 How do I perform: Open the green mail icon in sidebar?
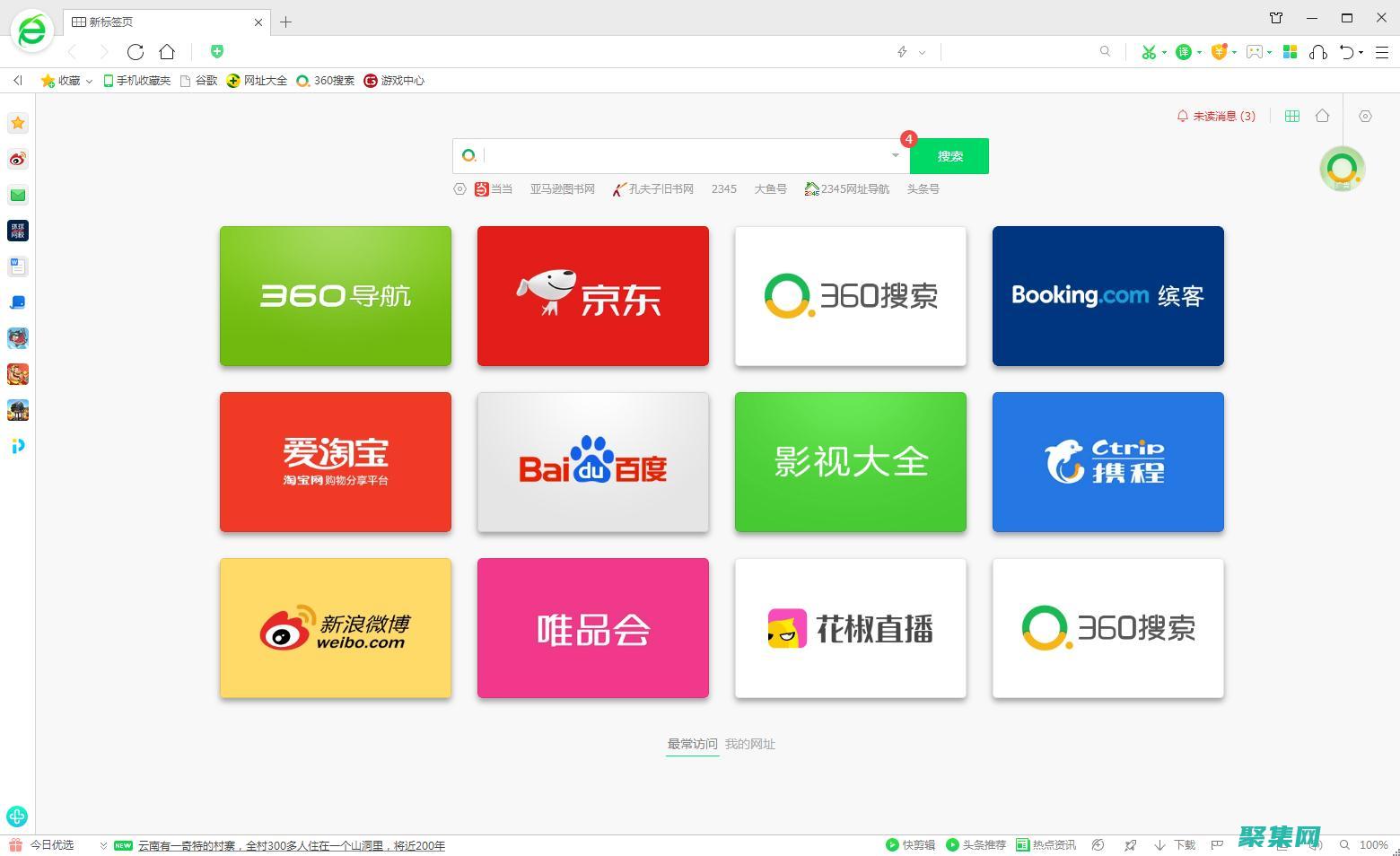pos(17,195)
